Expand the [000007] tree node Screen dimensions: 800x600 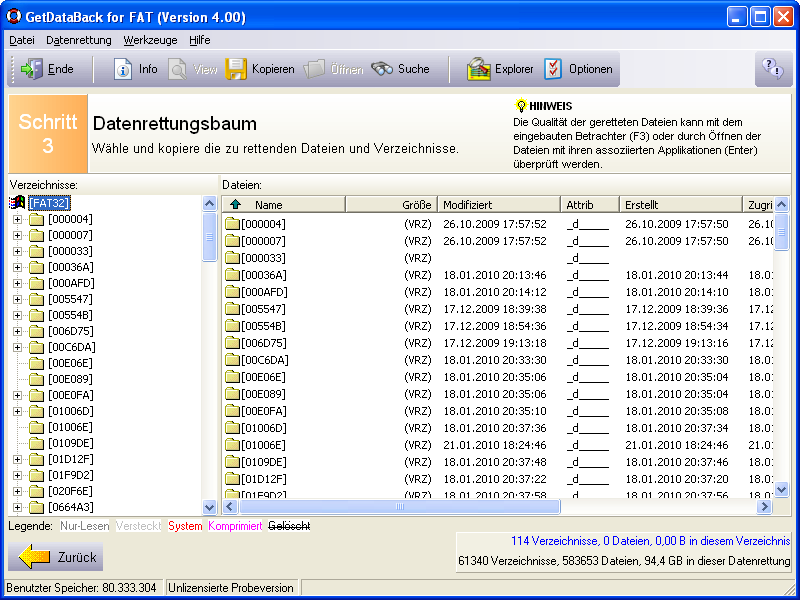point(17,235)
